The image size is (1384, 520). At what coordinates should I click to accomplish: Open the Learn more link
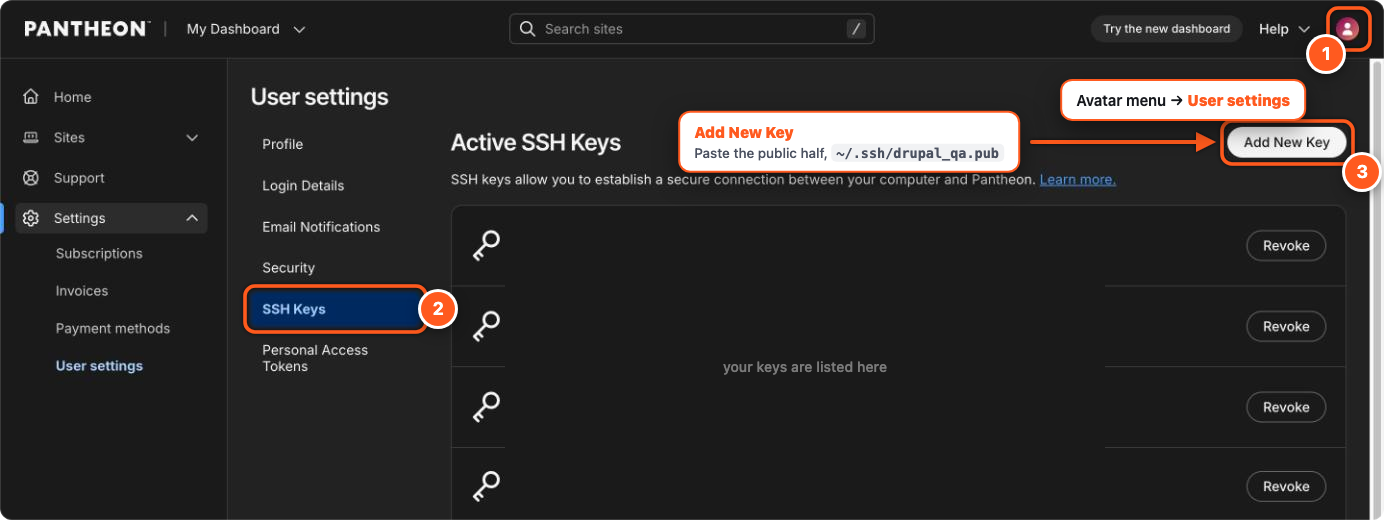(1077, 180)
